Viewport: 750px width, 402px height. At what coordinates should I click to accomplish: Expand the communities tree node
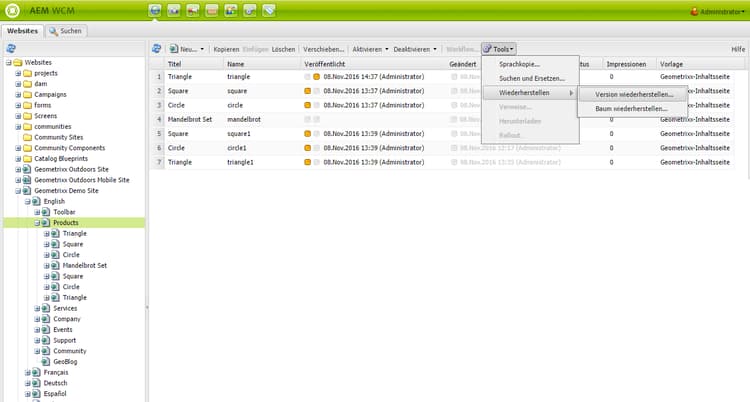[18, 127]
